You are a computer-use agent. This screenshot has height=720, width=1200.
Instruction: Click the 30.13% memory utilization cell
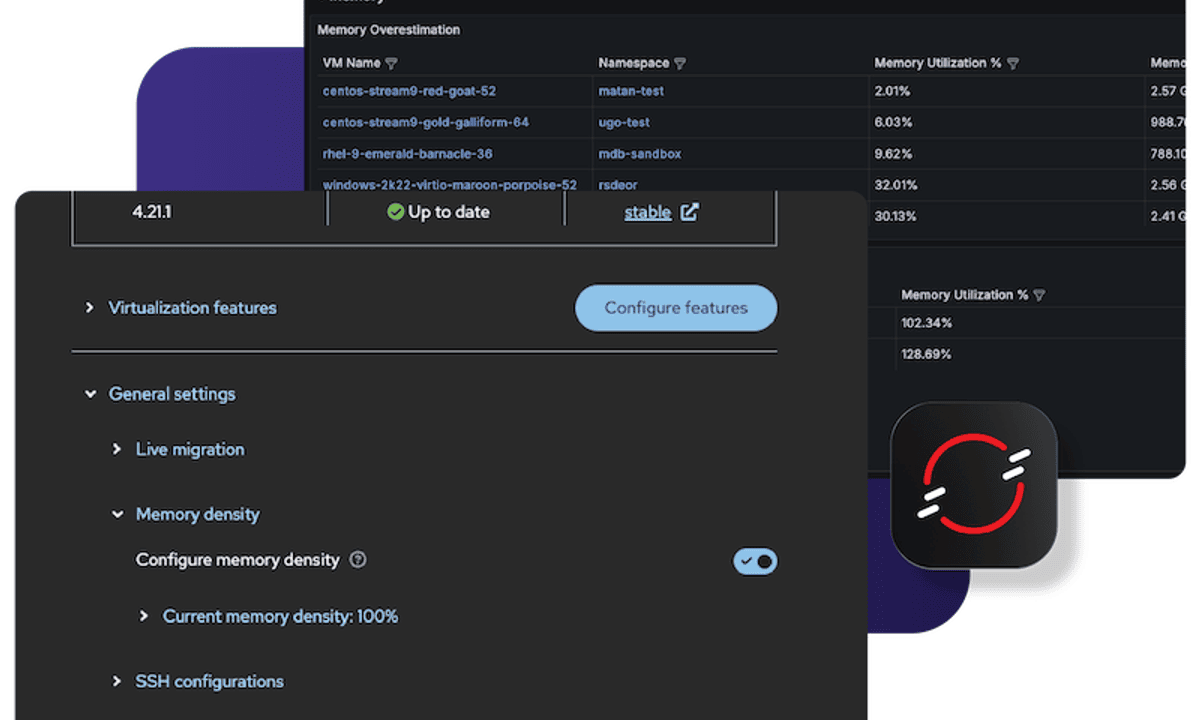point(896,217)
